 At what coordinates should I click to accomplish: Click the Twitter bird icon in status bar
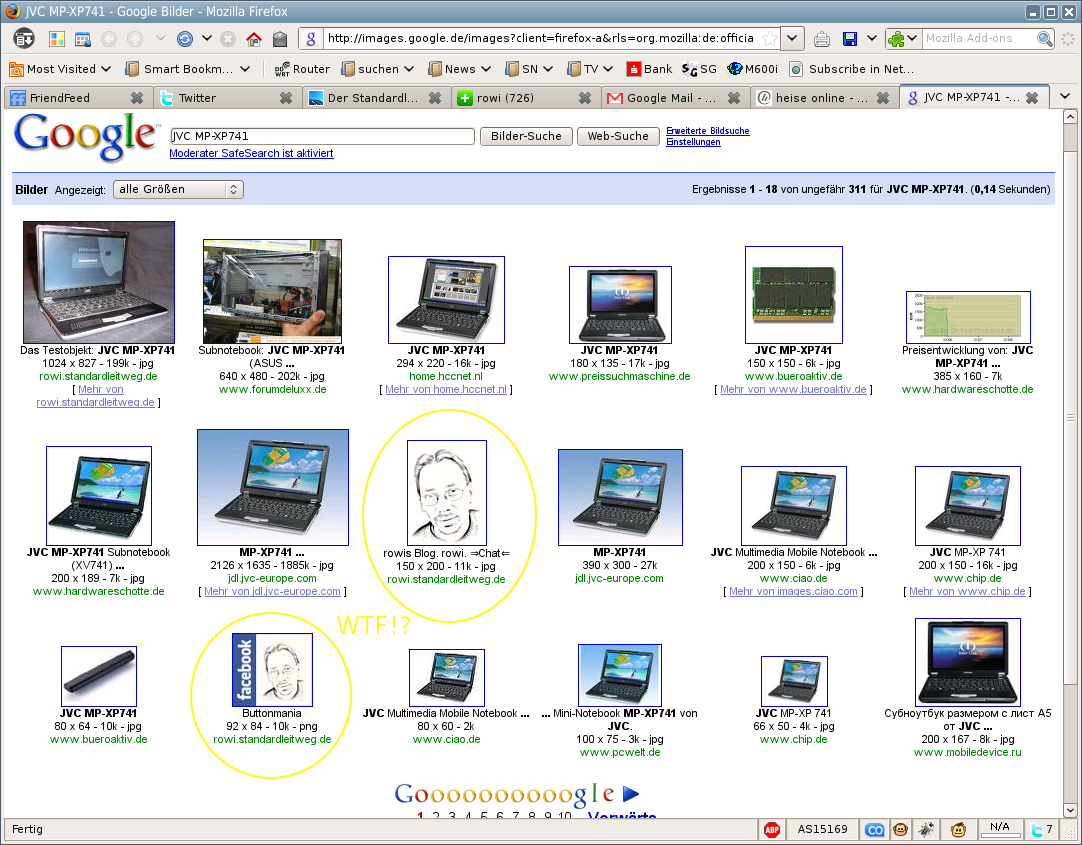[1038, 829]
